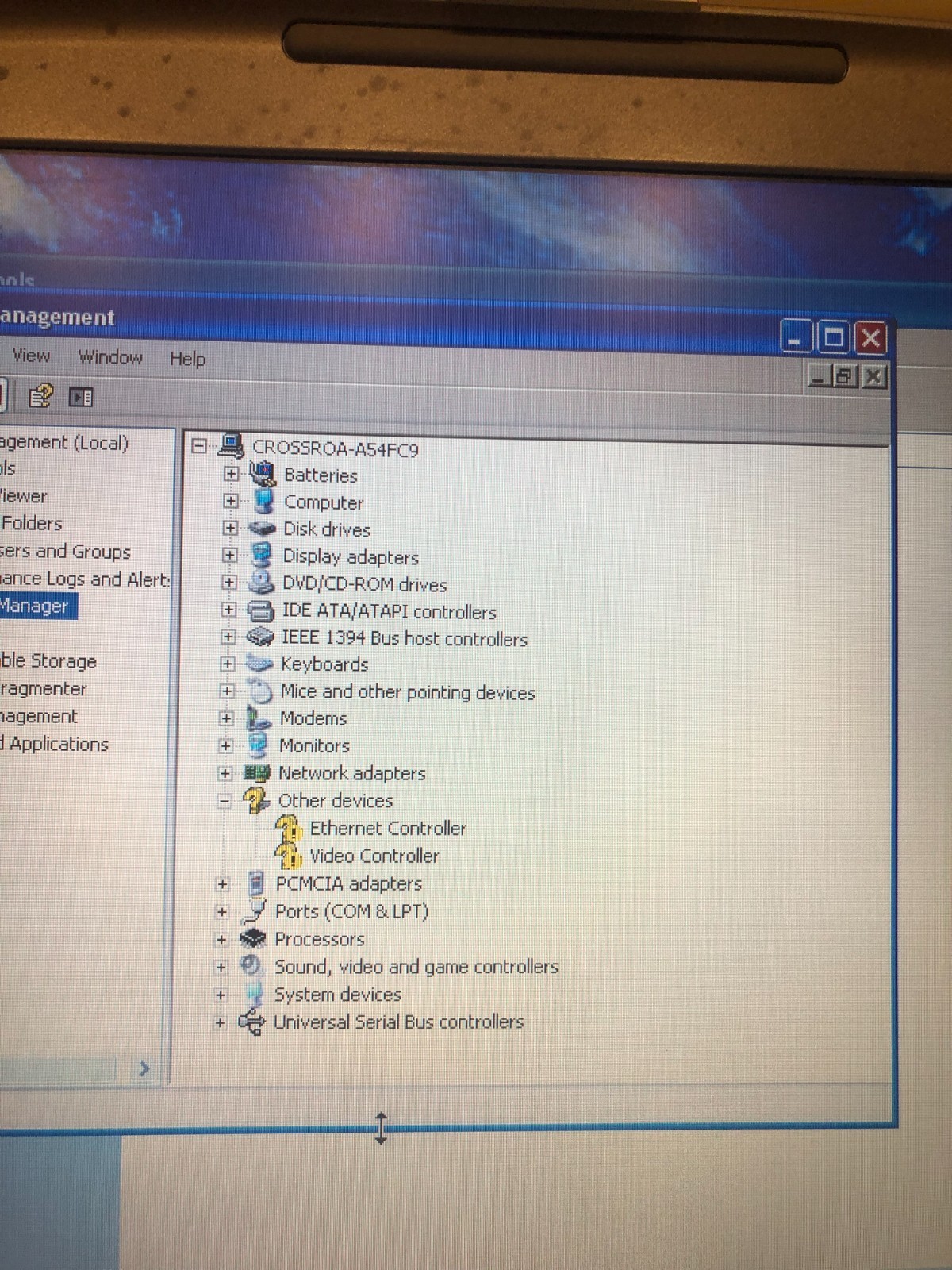This screenshot has width=952, height=1270.
Task: Click the Sound, video and game controllers icon
Action: pos(251,965)
